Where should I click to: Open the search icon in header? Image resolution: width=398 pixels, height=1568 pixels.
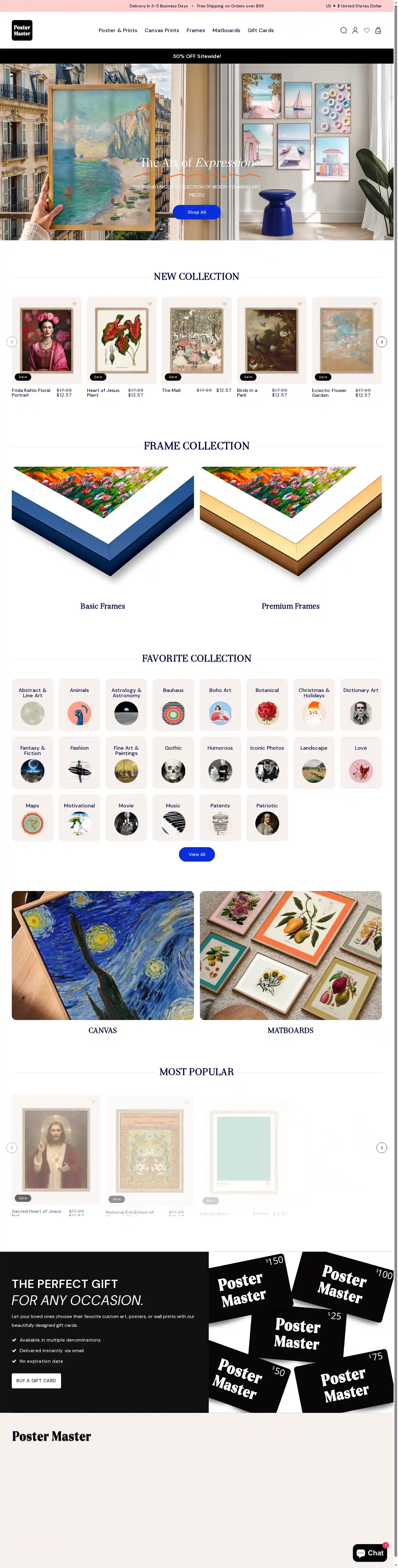[x=343, y=30]
